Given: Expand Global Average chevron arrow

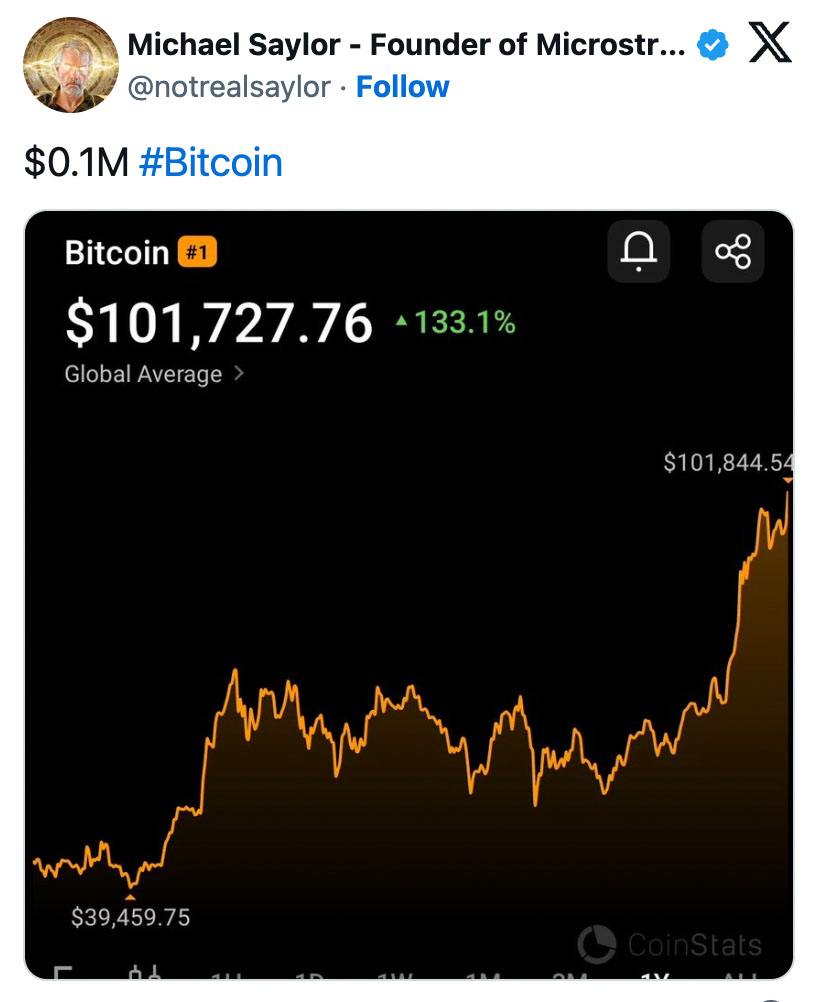Looking at the screenshot, I should tap(238, 373).
